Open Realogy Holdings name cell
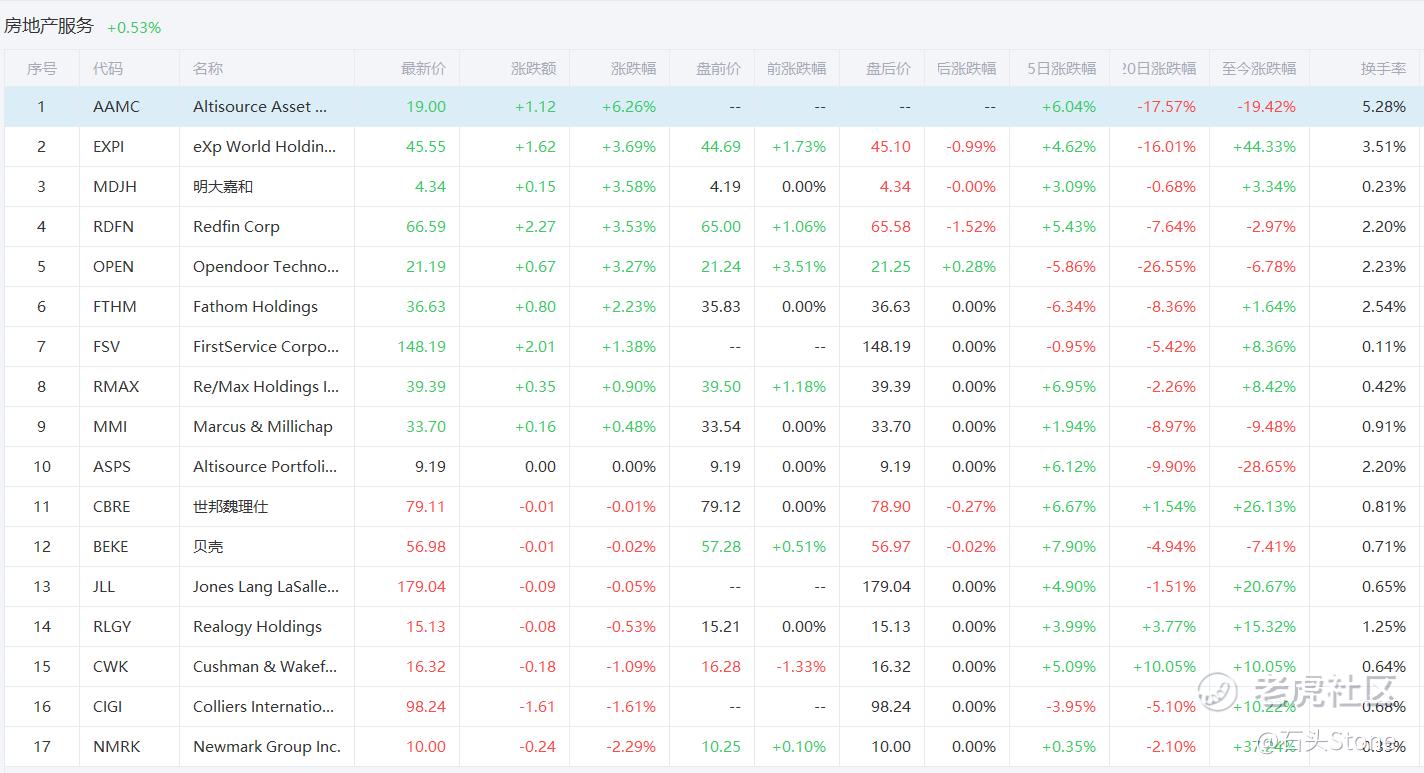Screen dimensions: 1424x773 pyautogui.click(x=257, y=627)
